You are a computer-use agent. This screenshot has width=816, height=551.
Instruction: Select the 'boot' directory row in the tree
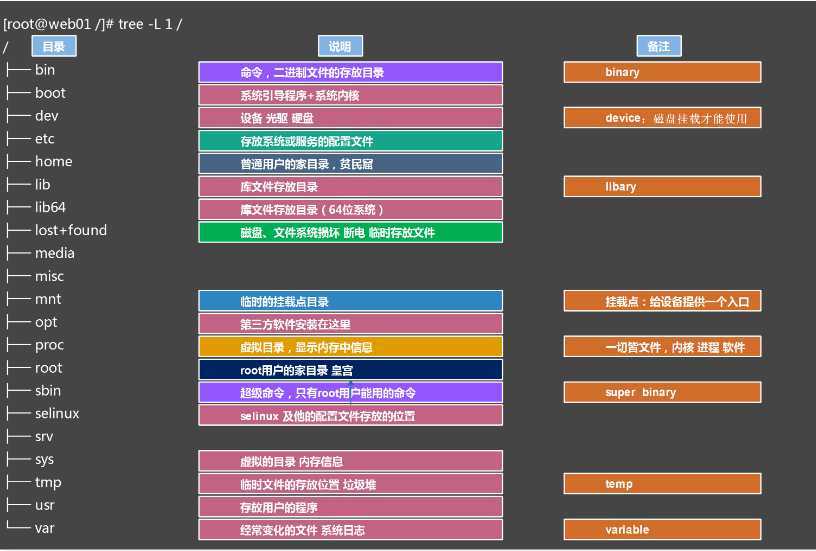(x=36, y=93)
